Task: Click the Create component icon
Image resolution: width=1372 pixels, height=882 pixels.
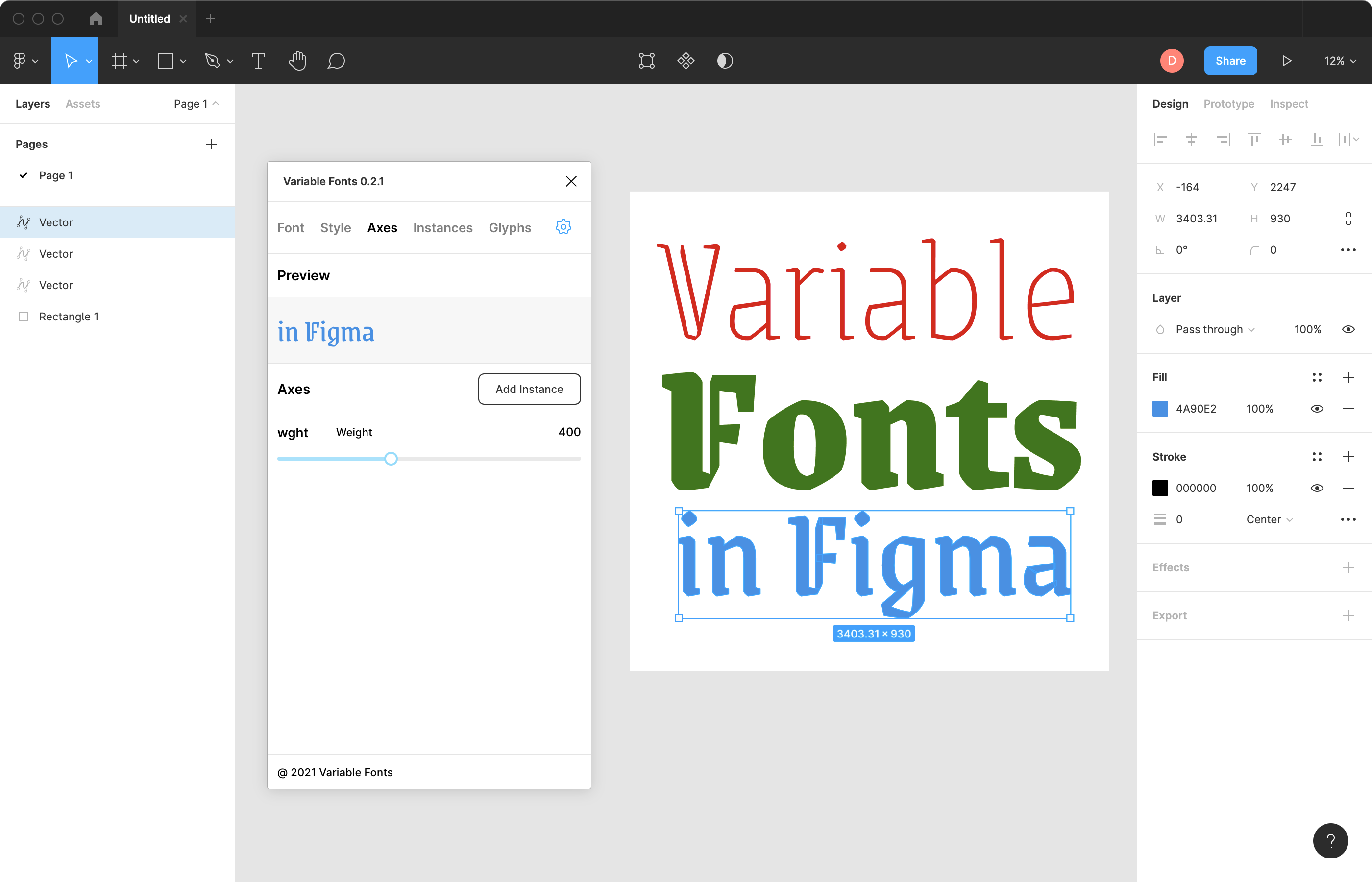Action: [x=686, y=61]
